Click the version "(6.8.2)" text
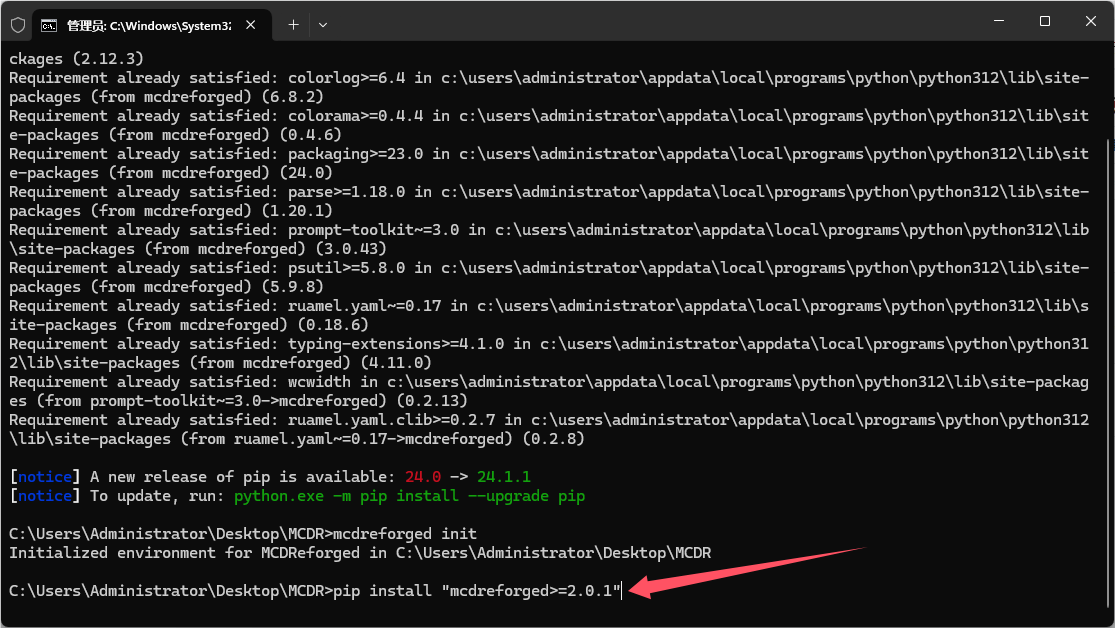 (x=292, y=97)
